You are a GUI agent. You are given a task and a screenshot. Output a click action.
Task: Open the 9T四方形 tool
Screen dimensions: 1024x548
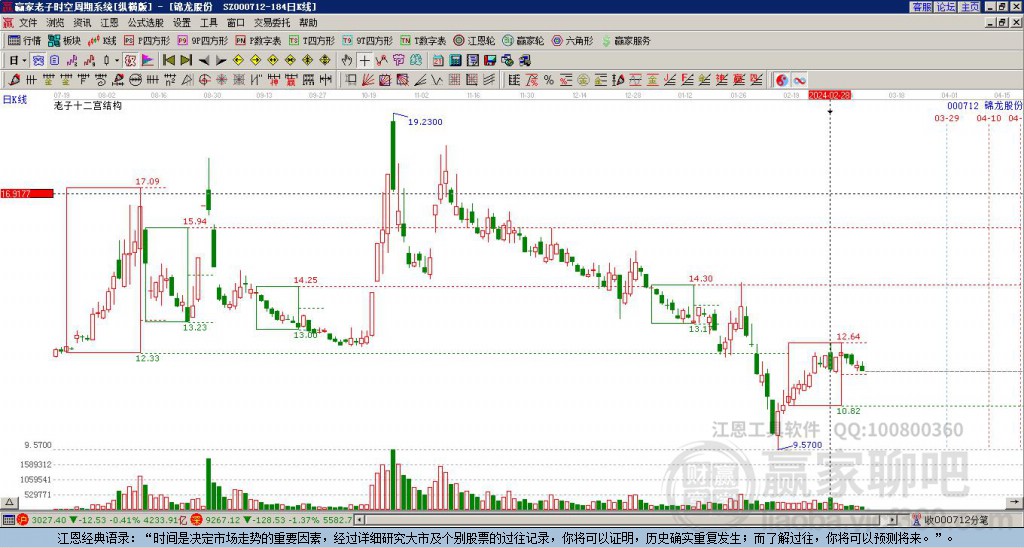point(367,40)
